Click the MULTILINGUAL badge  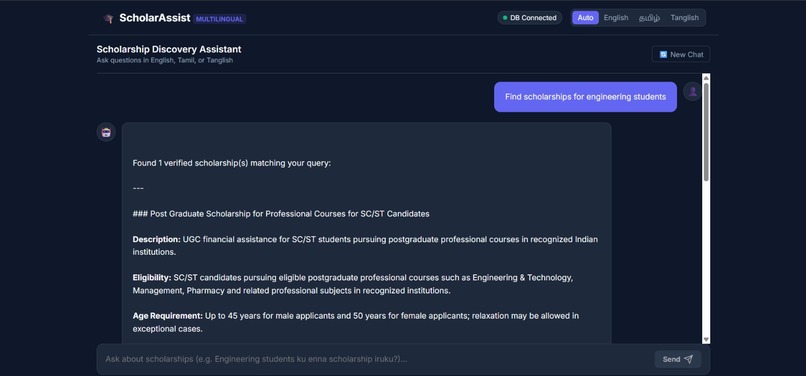219,19
